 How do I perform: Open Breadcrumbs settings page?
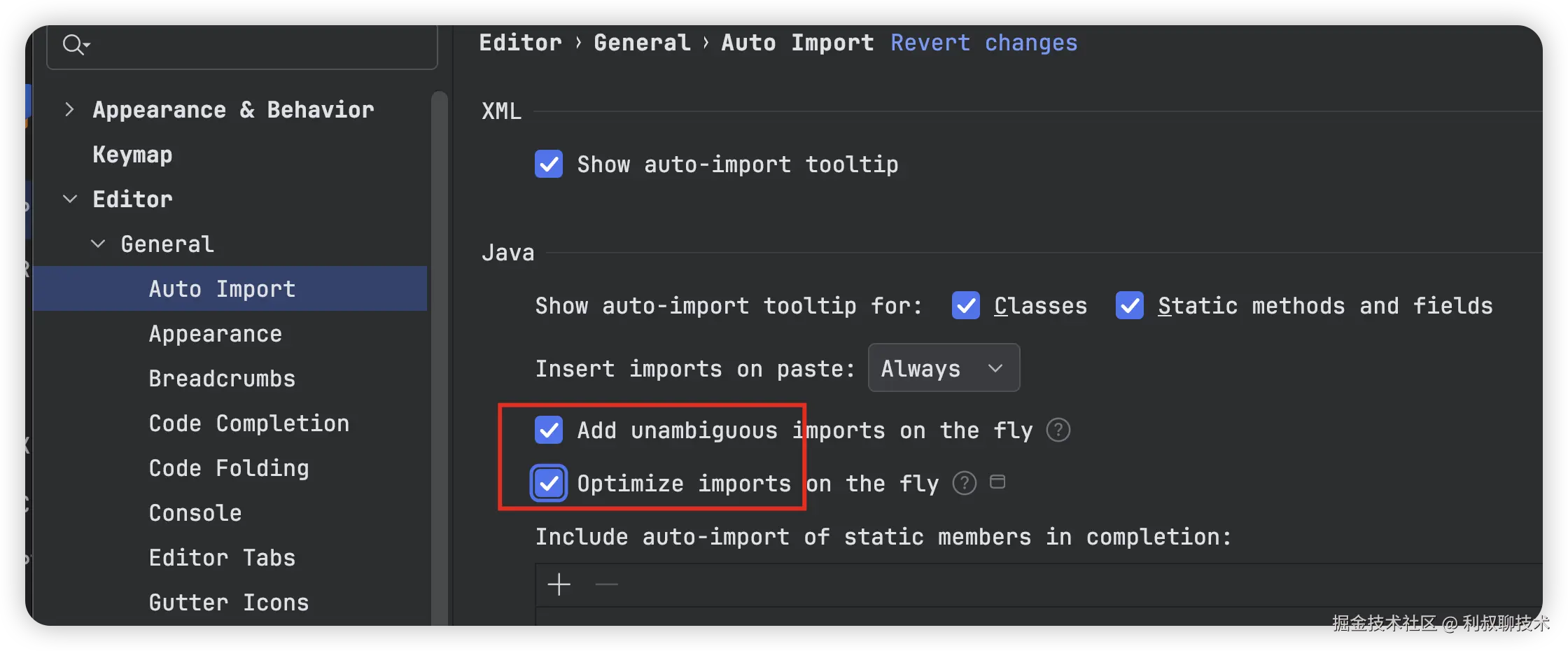(222, 378)
